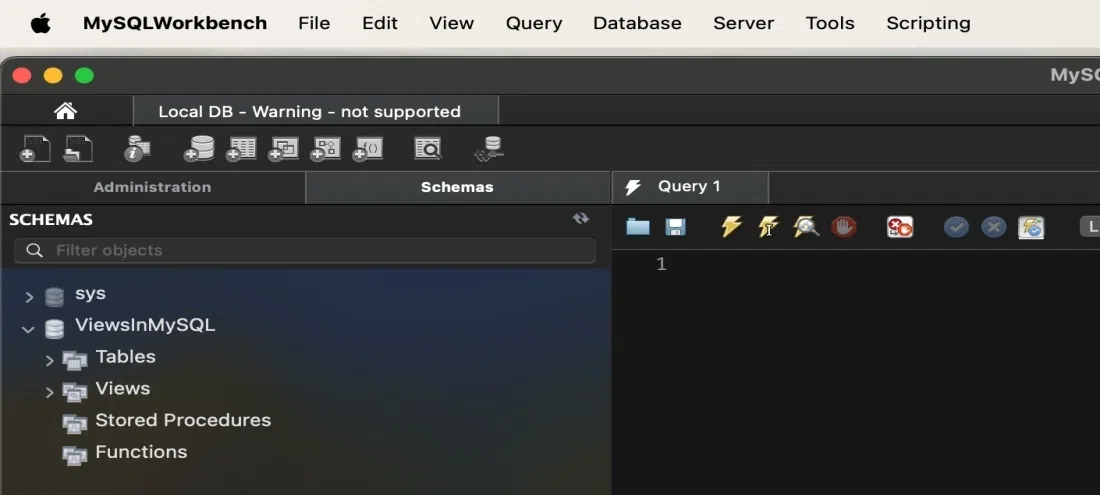Viewport: 1100px width, 495px height.
Task: Create new table toolbar icon
Action: pos(241,149)
